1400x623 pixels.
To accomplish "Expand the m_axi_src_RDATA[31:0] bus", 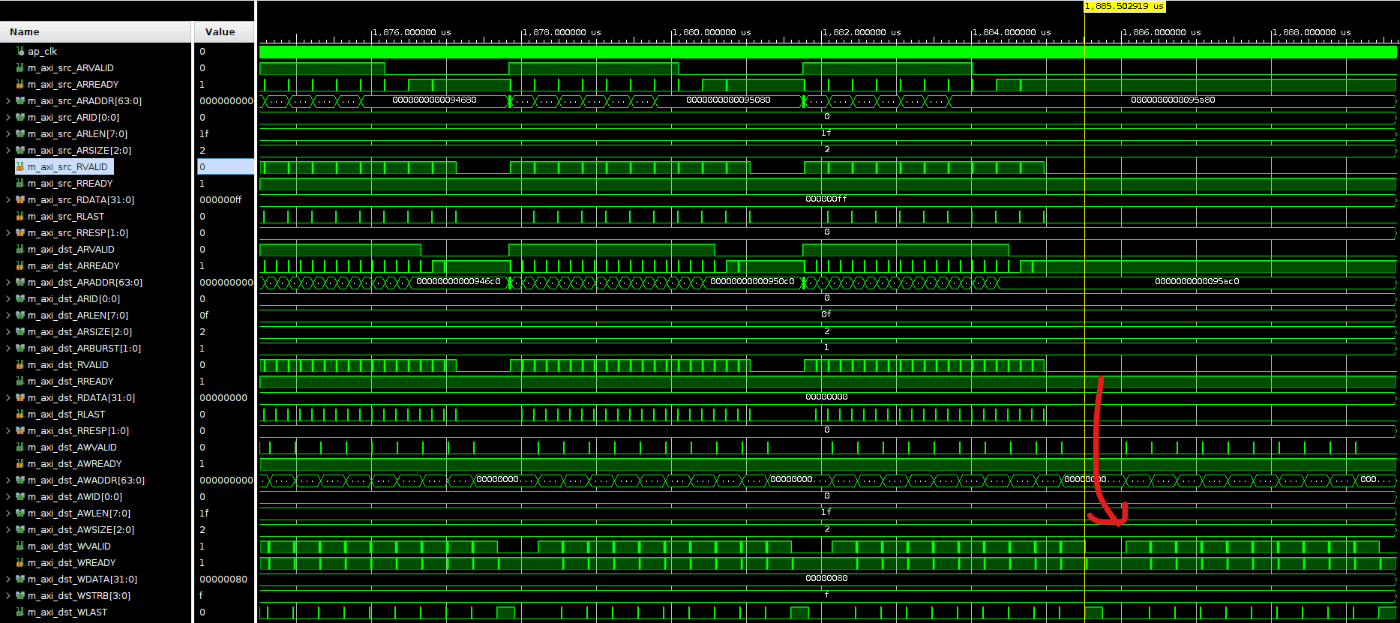I will [x=9, y=199].
